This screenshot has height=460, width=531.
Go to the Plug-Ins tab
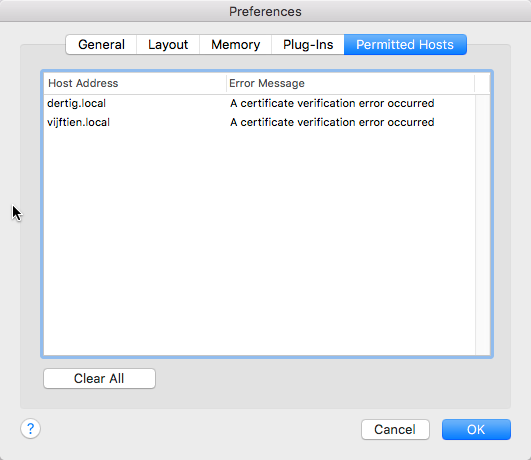click(308, 45)
